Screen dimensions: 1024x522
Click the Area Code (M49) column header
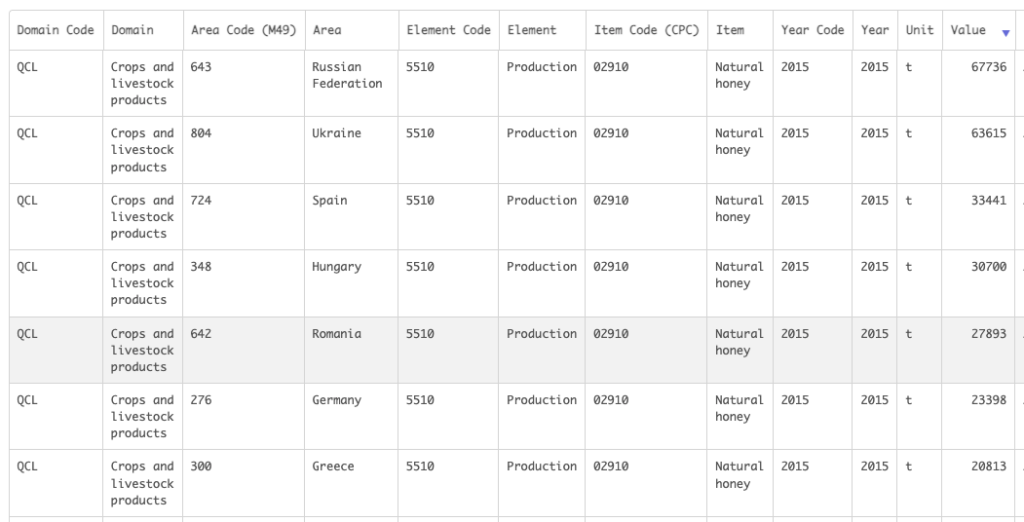click(x=243, y=30)
